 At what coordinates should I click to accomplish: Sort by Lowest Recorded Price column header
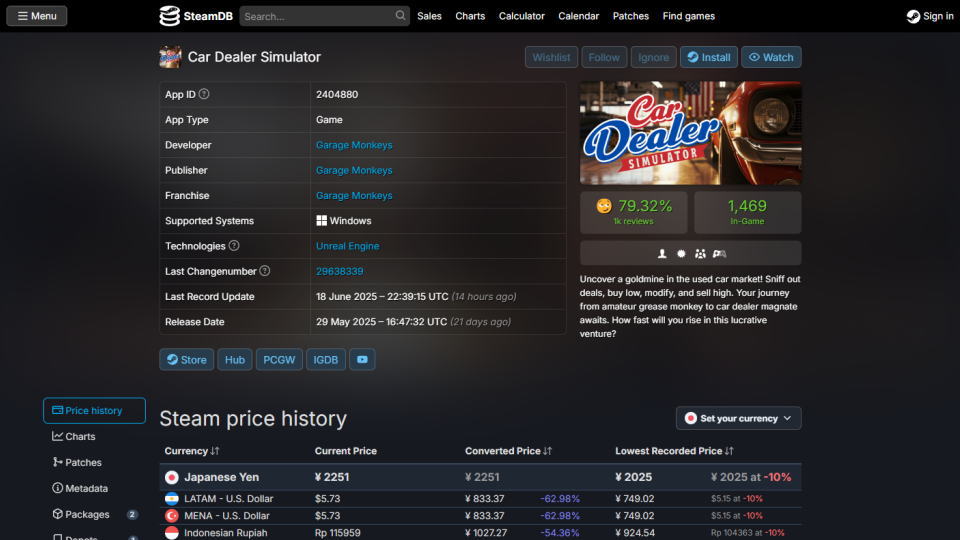[674, 451]
